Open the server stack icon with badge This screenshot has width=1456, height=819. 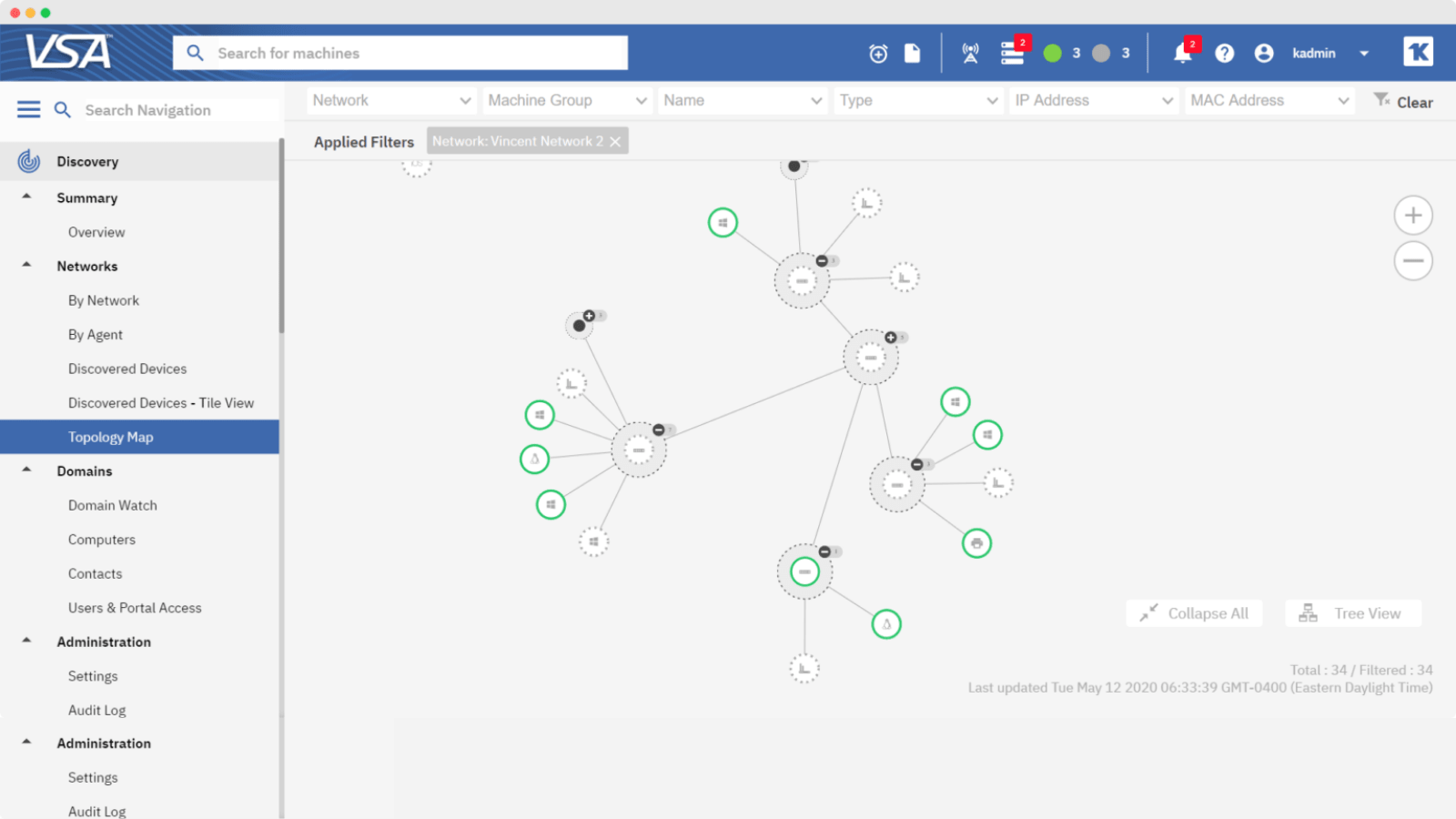tap(1013, 53)
